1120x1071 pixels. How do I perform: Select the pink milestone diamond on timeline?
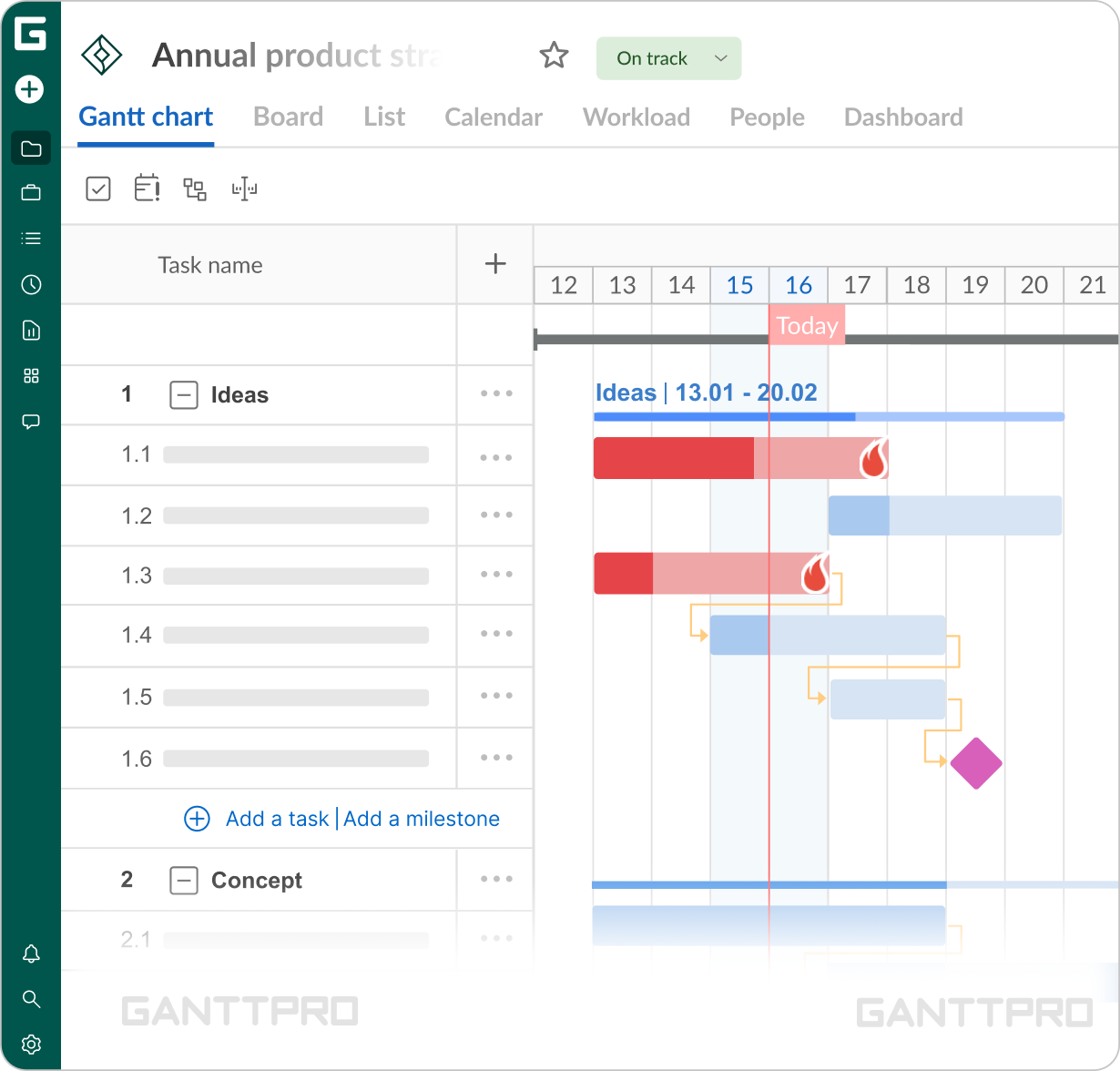click(x=976, y=763)
